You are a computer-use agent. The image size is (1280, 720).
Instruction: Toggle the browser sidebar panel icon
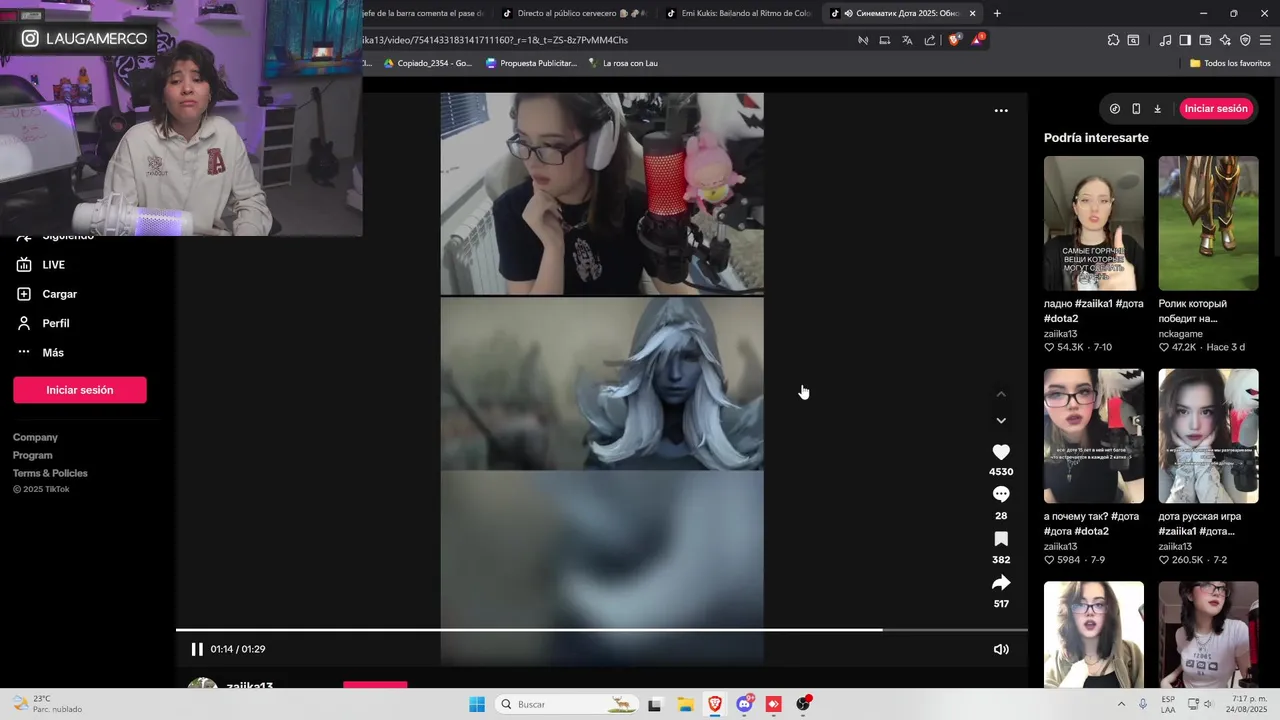coord(1185,40)
